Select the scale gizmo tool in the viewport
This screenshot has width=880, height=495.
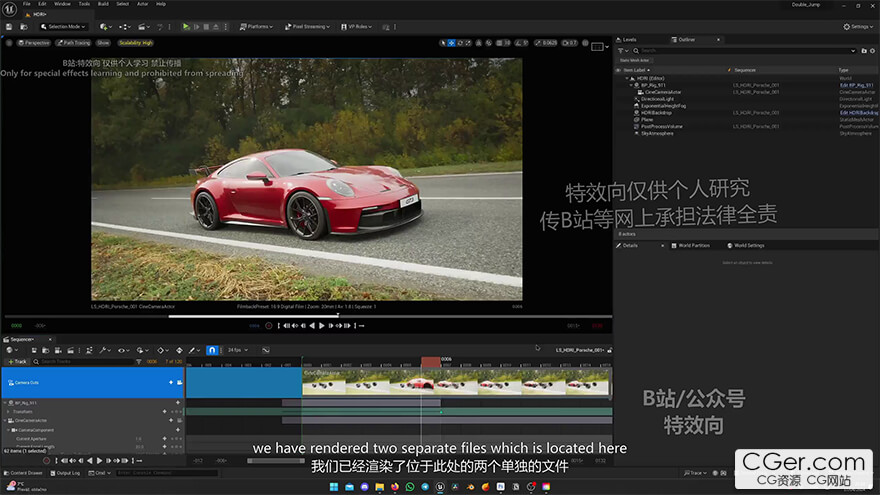pyautogui.click(x=468, y=43)
